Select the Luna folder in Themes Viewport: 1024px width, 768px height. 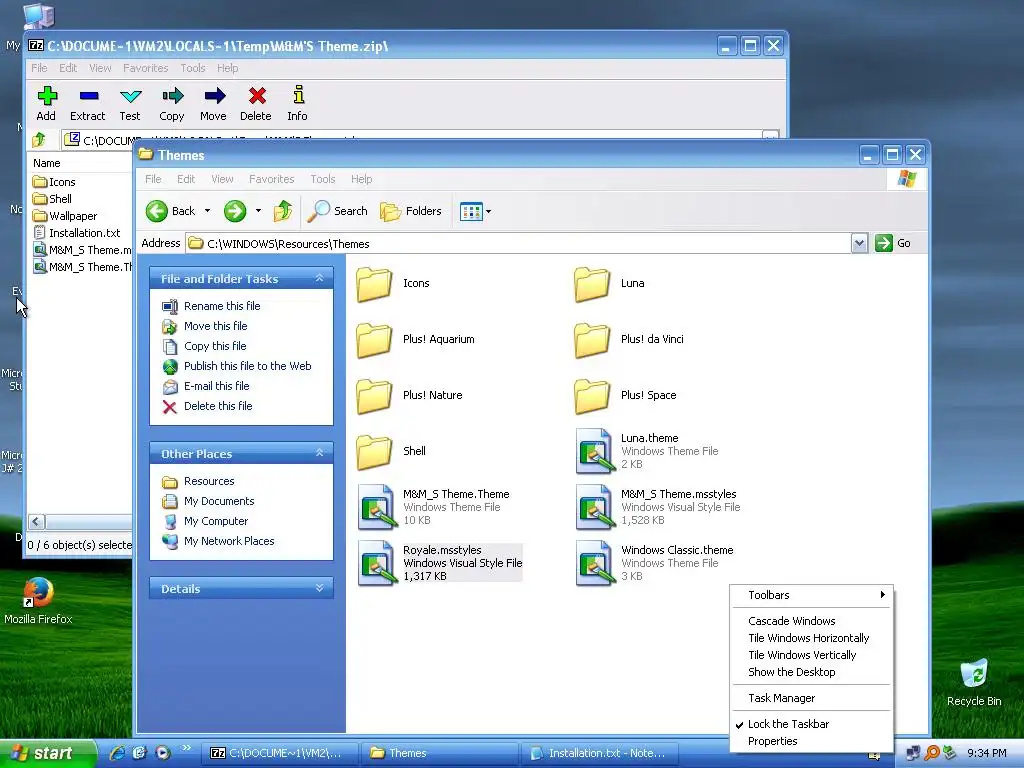pyautogui.click(x=592, y=283)
